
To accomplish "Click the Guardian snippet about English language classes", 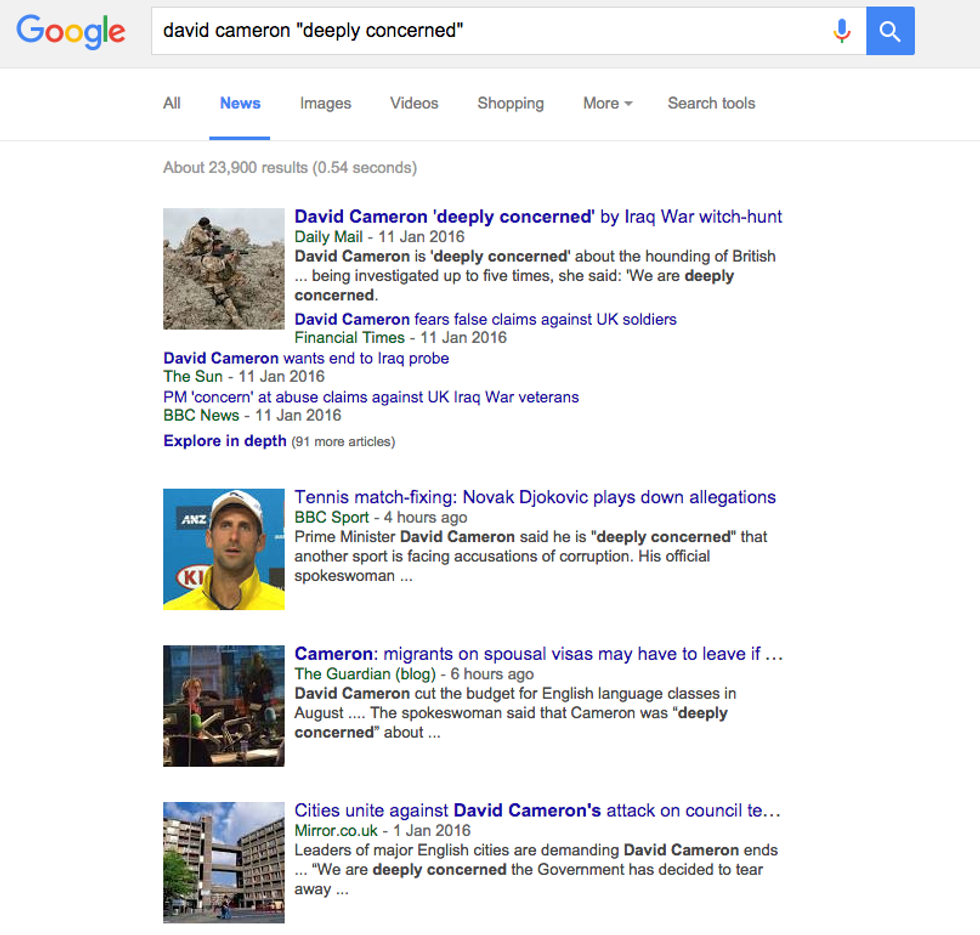I will 515,713.
